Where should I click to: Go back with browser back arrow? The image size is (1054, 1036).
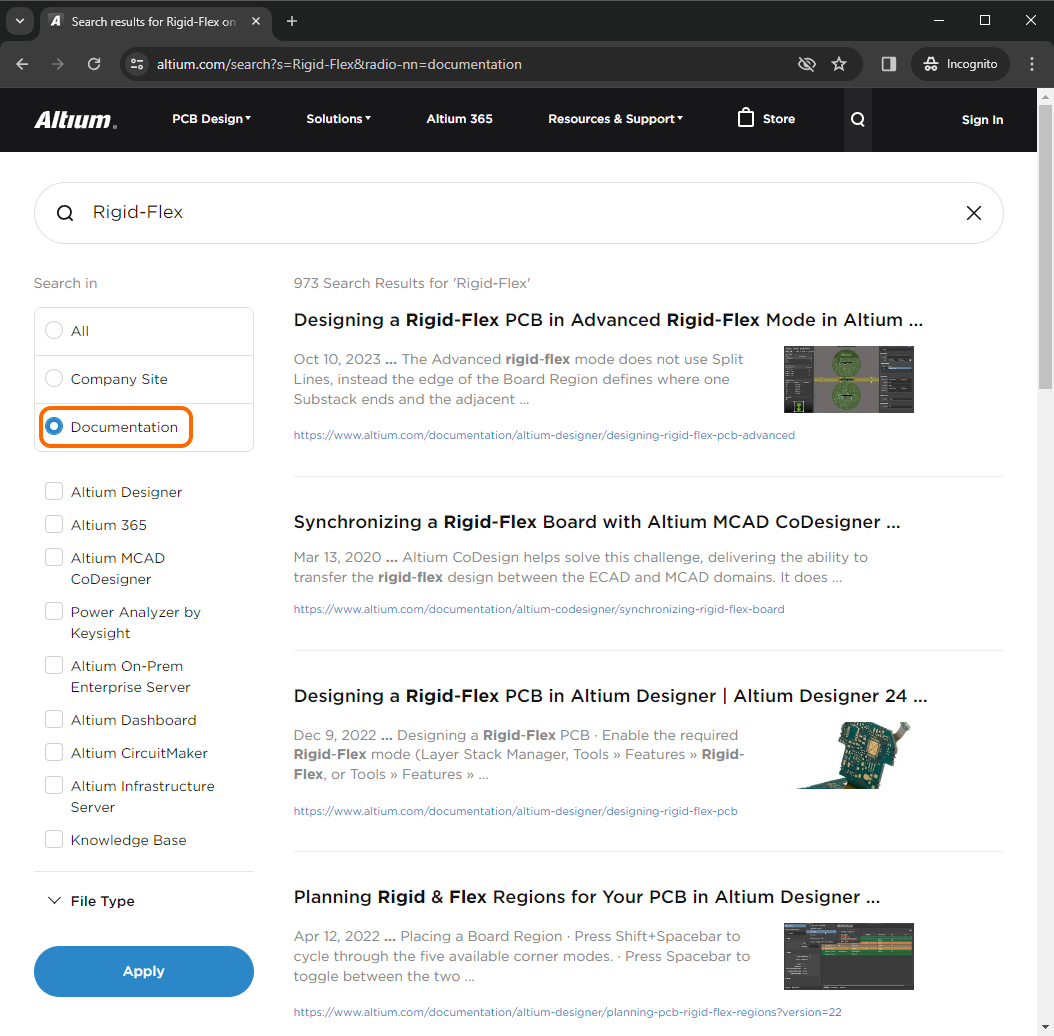coord(22,64)
